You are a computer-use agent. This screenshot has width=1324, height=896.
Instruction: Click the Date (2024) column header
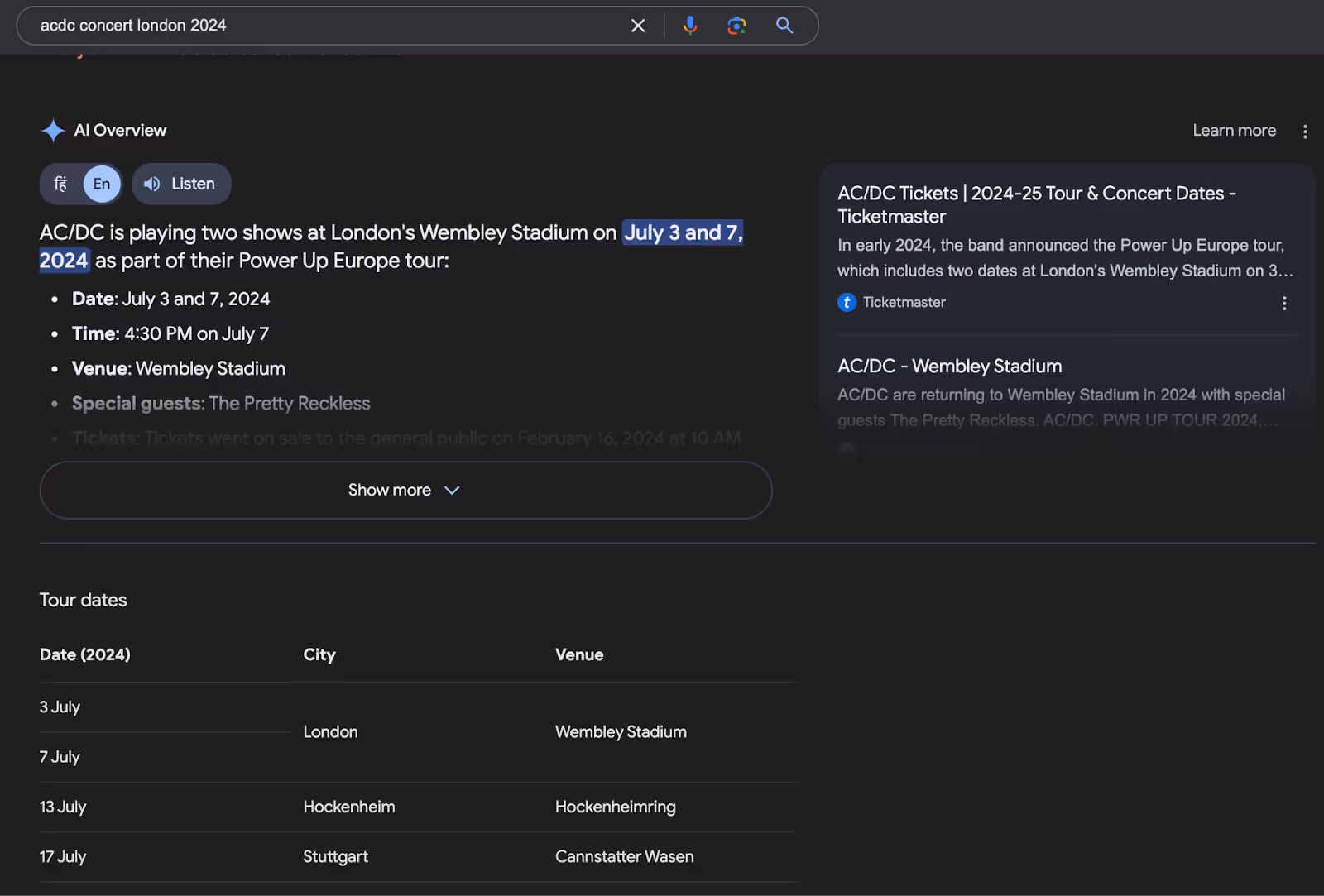[85, 654]
